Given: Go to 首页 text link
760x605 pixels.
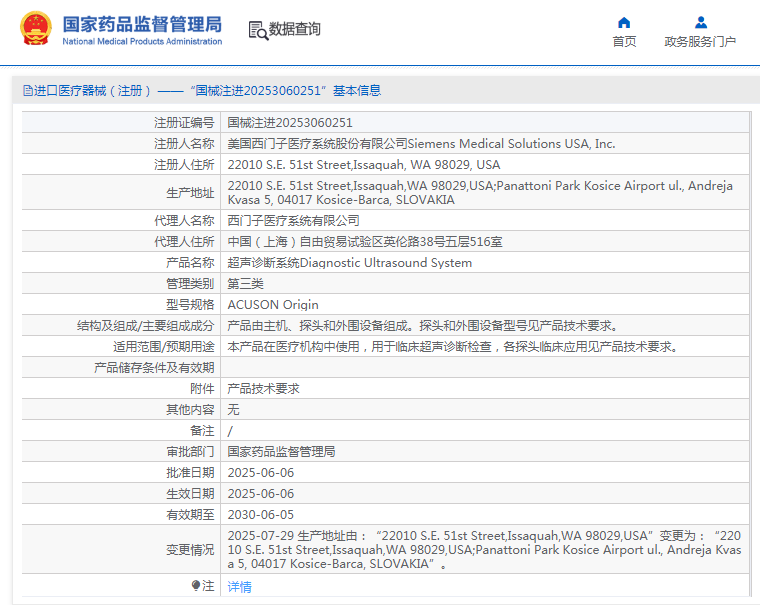Looking at the screenshot, I should tap(624, 42).
